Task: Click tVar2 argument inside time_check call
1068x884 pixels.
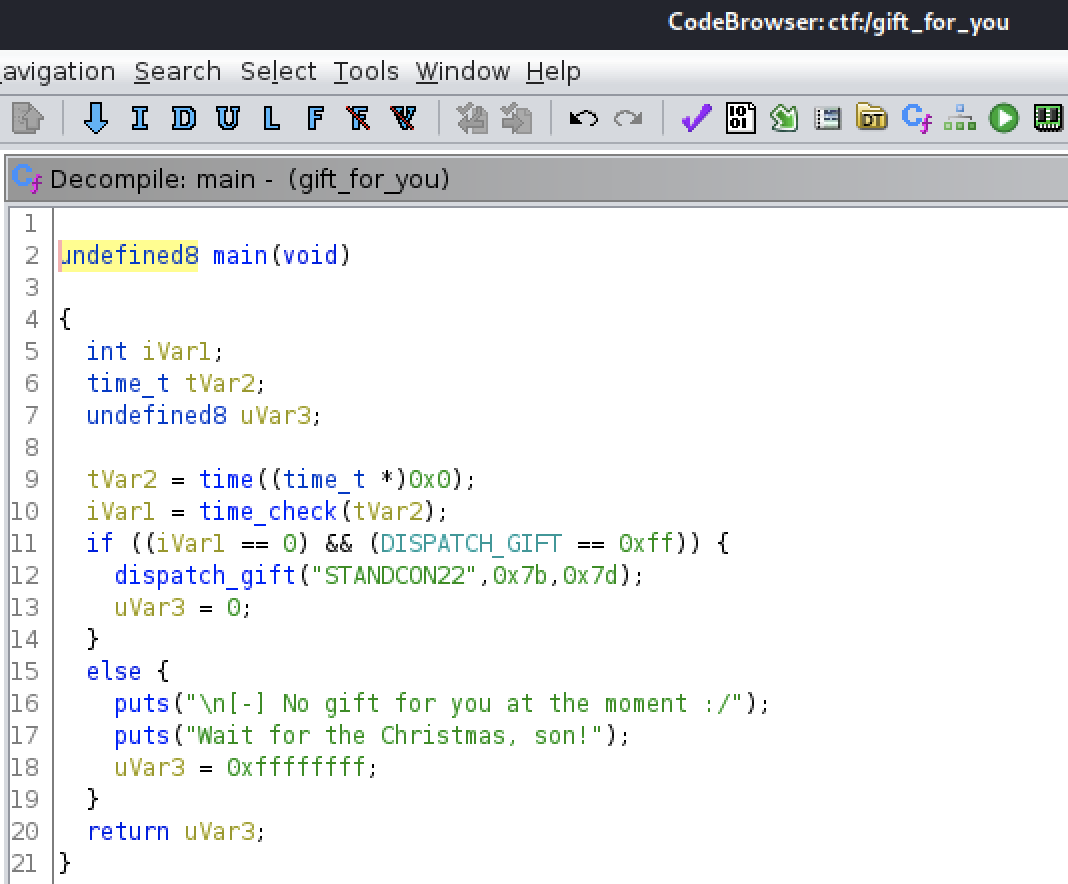Action: (387, 511)
